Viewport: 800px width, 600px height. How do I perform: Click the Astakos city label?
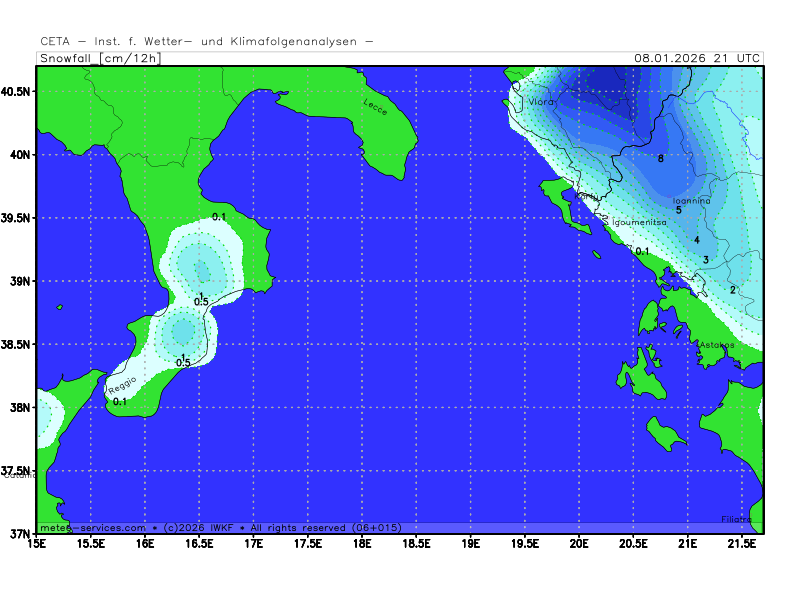pos(716,345)
